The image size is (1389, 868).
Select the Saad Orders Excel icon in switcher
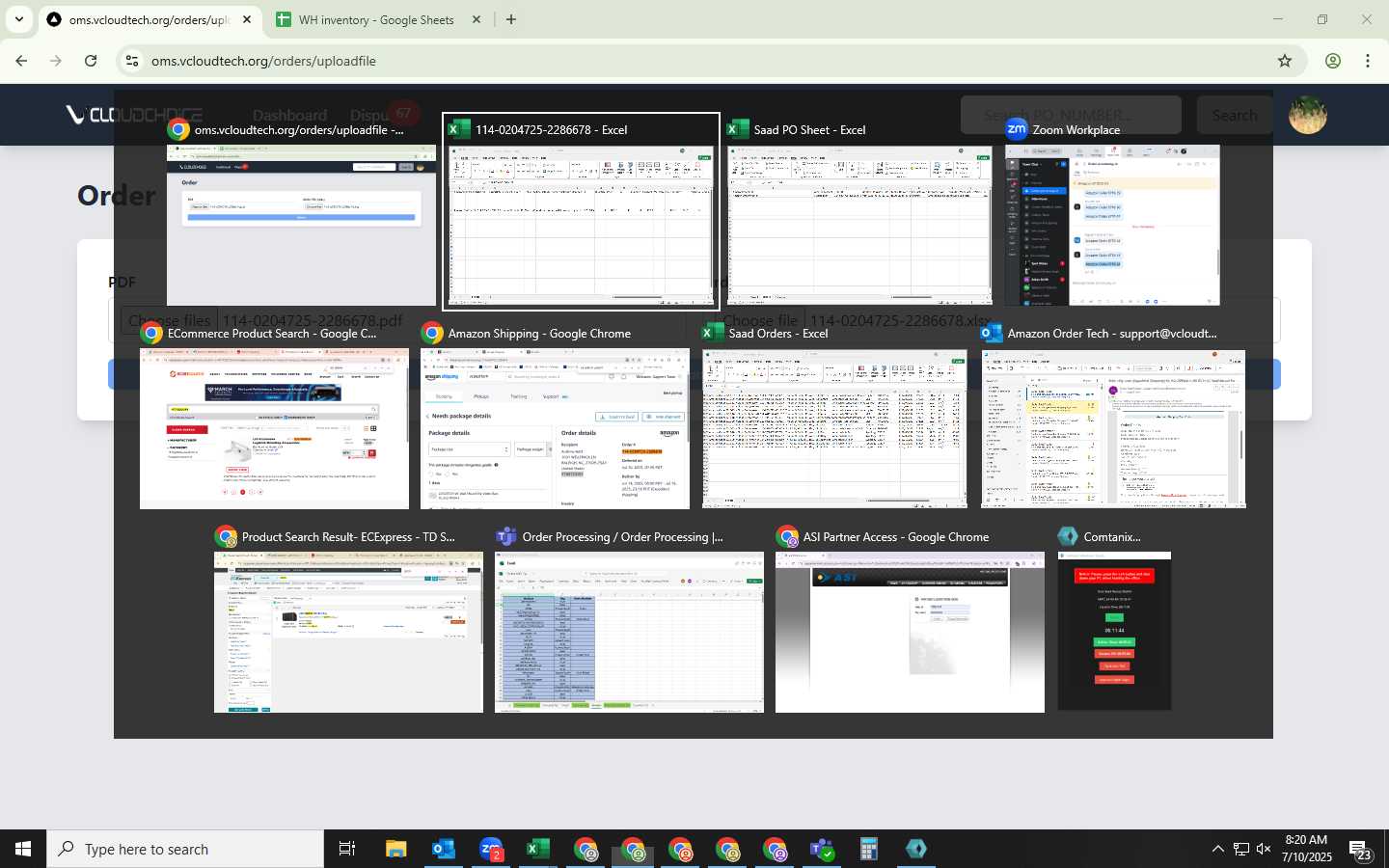coord(713,334)
